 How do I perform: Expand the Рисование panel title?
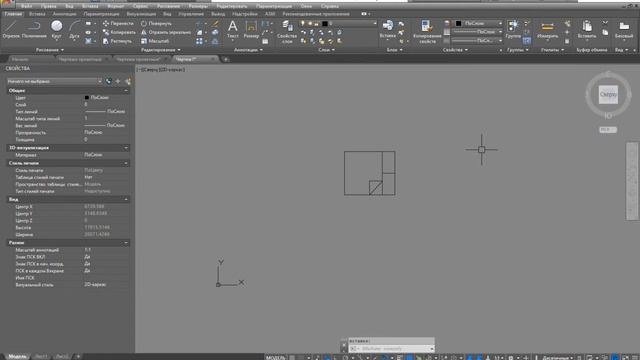tap(50, 50)
